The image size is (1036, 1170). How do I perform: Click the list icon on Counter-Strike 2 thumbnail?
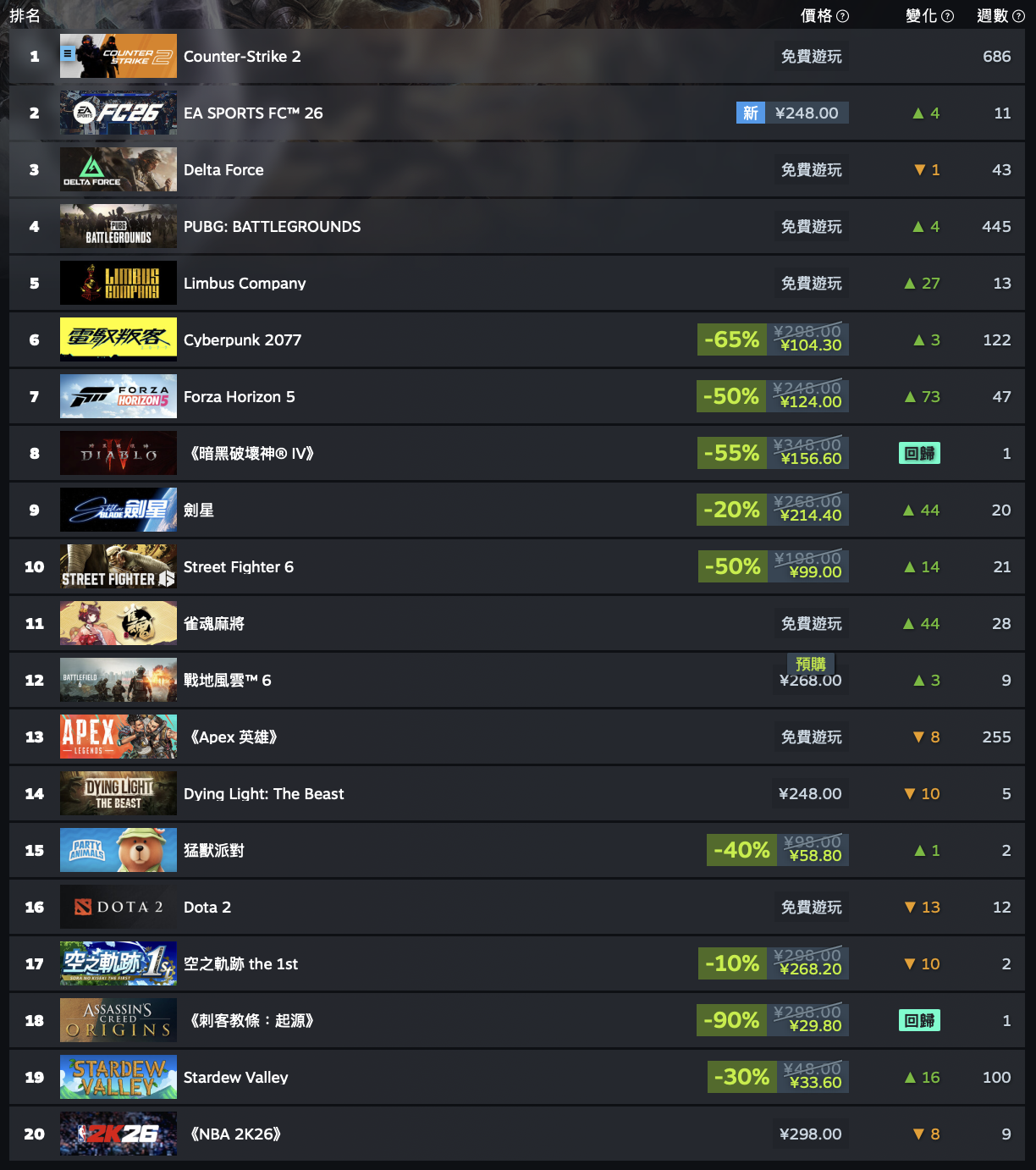[68, 53]
